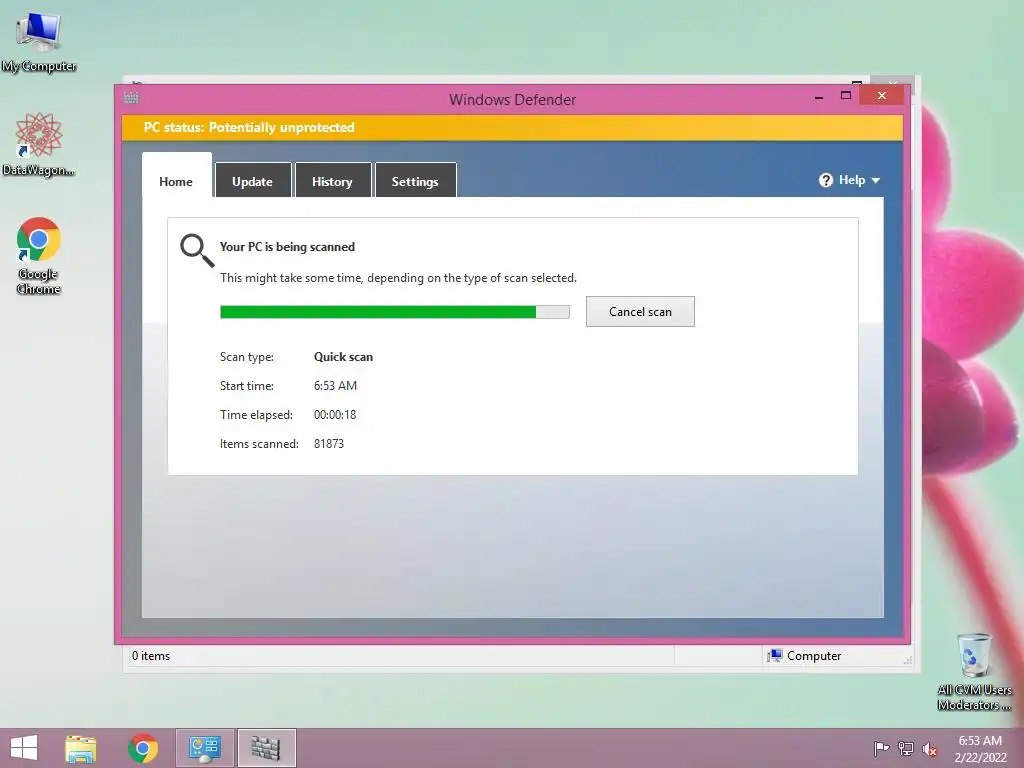Viewport: 1024px width, 768px height.
Task: Expand the Help dropdown arrow
Action: coord(876,180)
